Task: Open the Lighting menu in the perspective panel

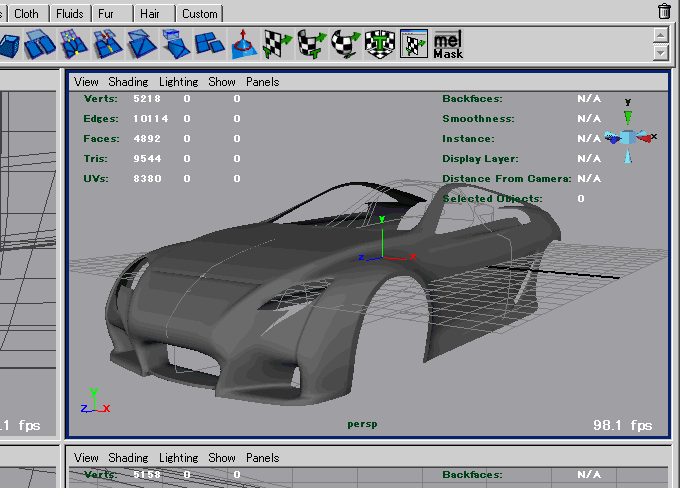Action: (178, 82)
